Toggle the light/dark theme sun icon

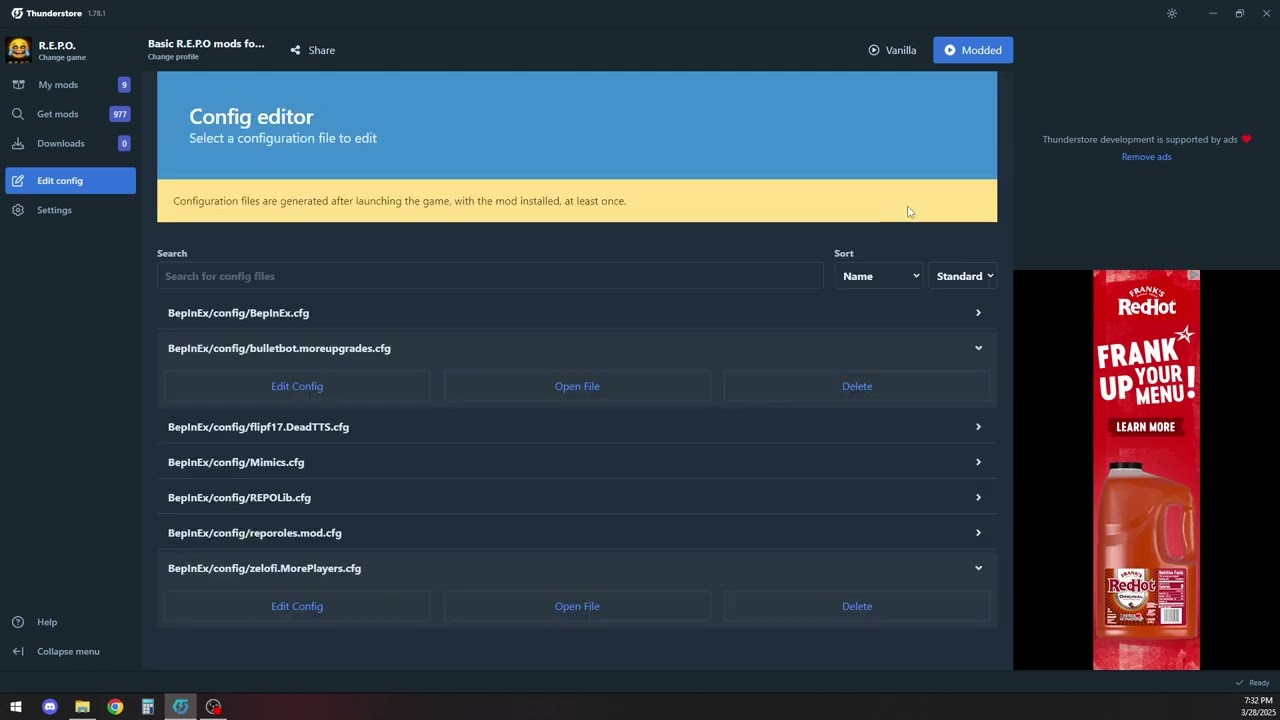tap(1172, 13)
